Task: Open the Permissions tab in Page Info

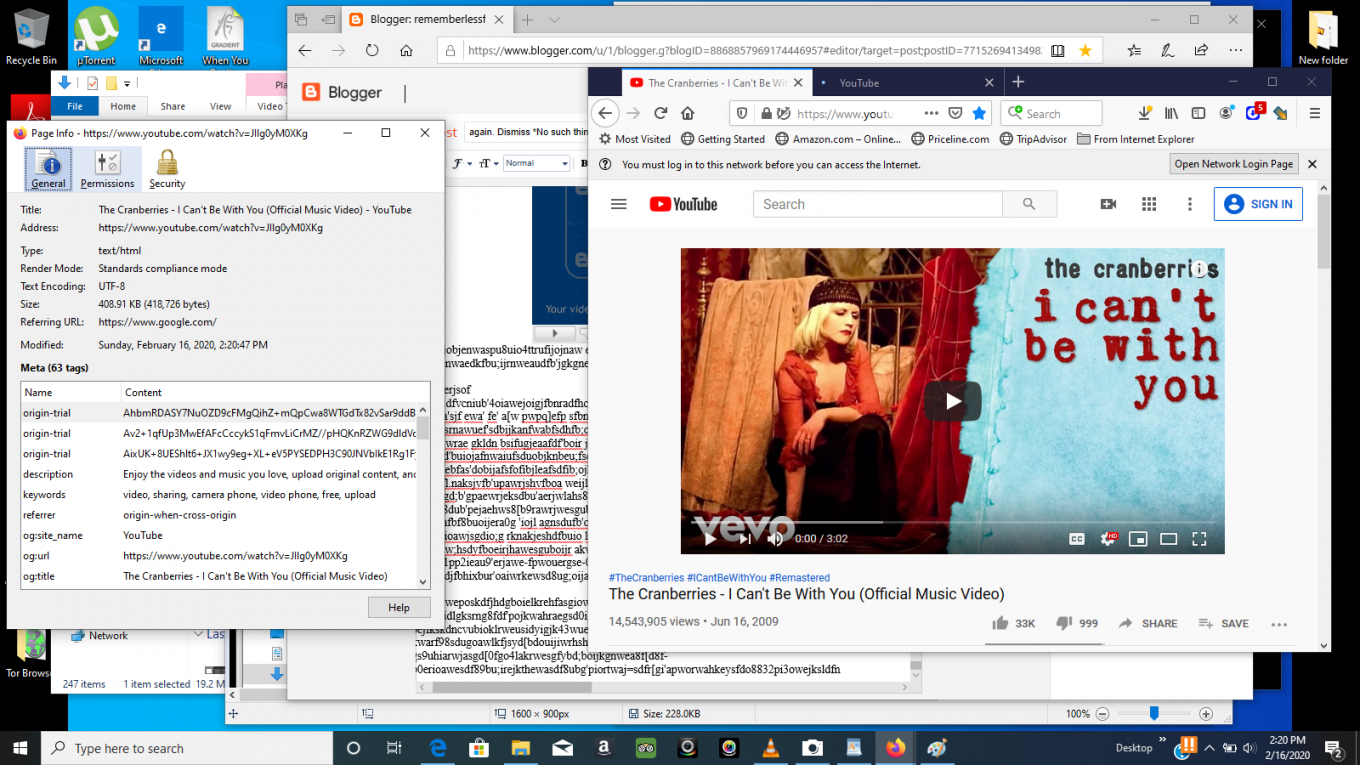Action: (x=107, y=169)
